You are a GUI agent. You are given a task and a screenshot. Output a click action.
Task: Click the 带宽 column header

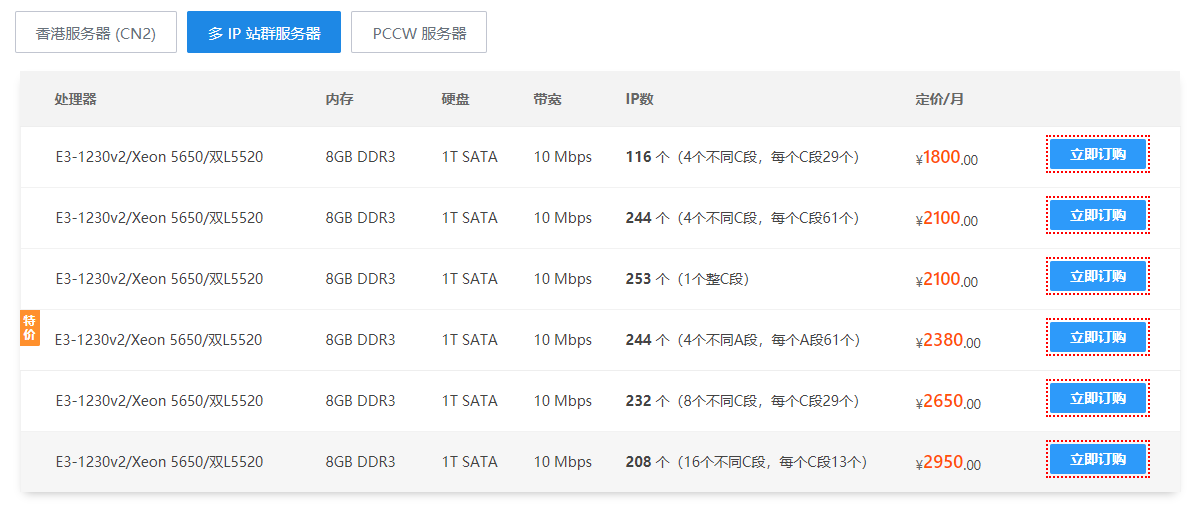[548, 99]
